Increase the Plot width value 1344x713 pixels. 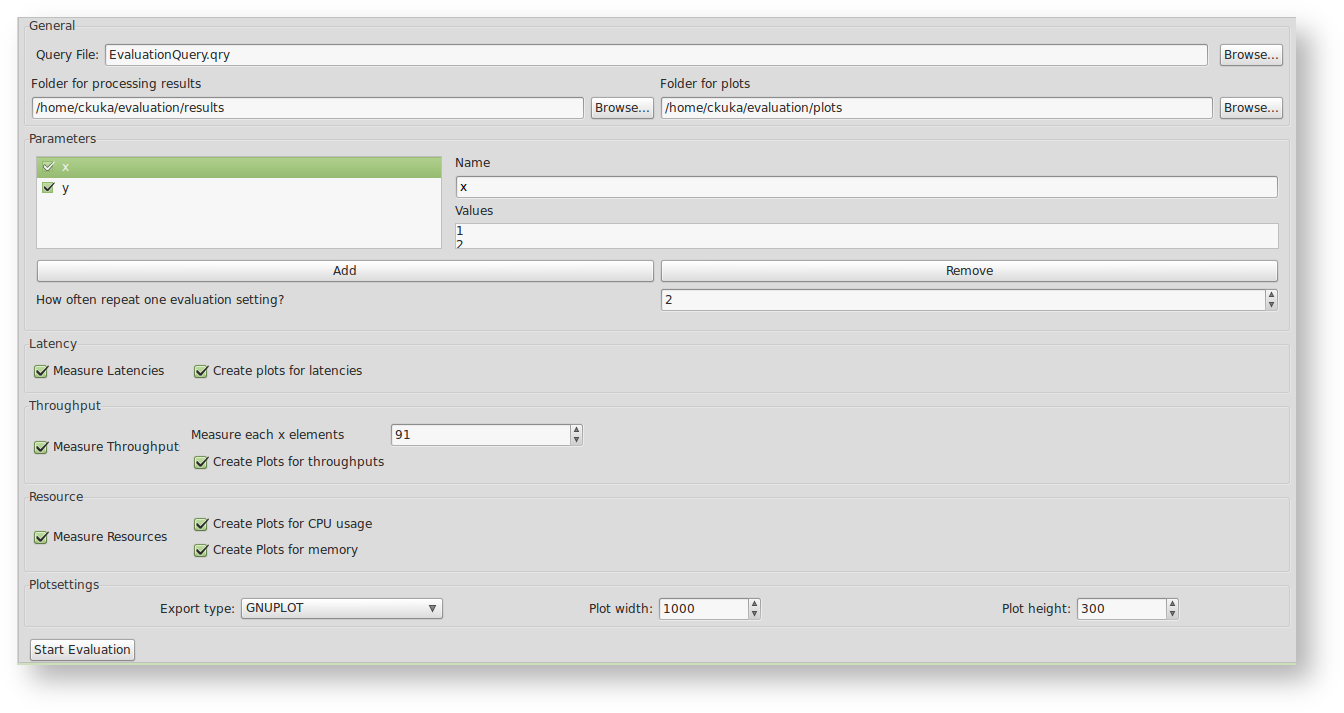click(754, 603)
